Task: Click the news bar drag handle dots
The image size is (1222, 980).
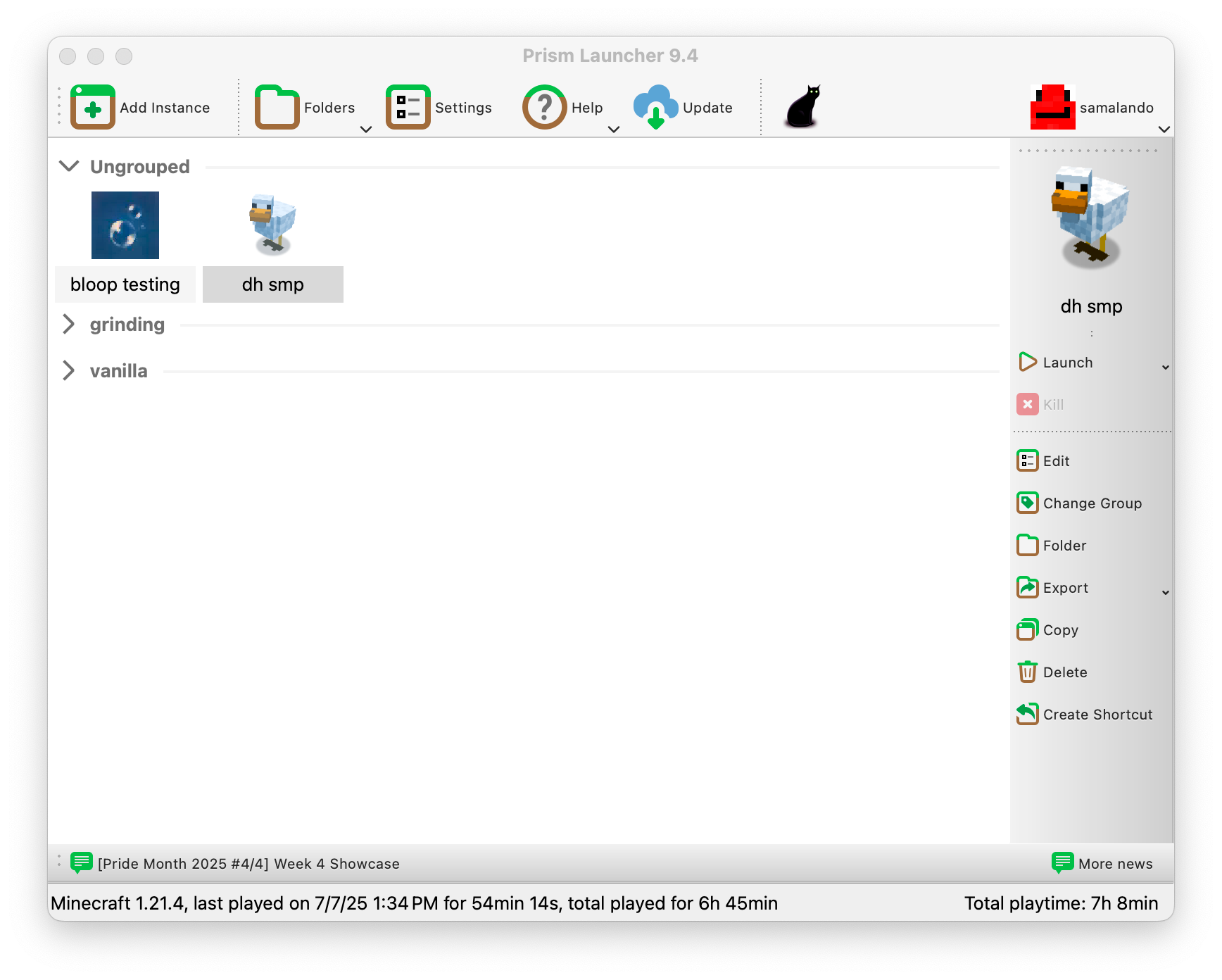Action: click(59, 862)
